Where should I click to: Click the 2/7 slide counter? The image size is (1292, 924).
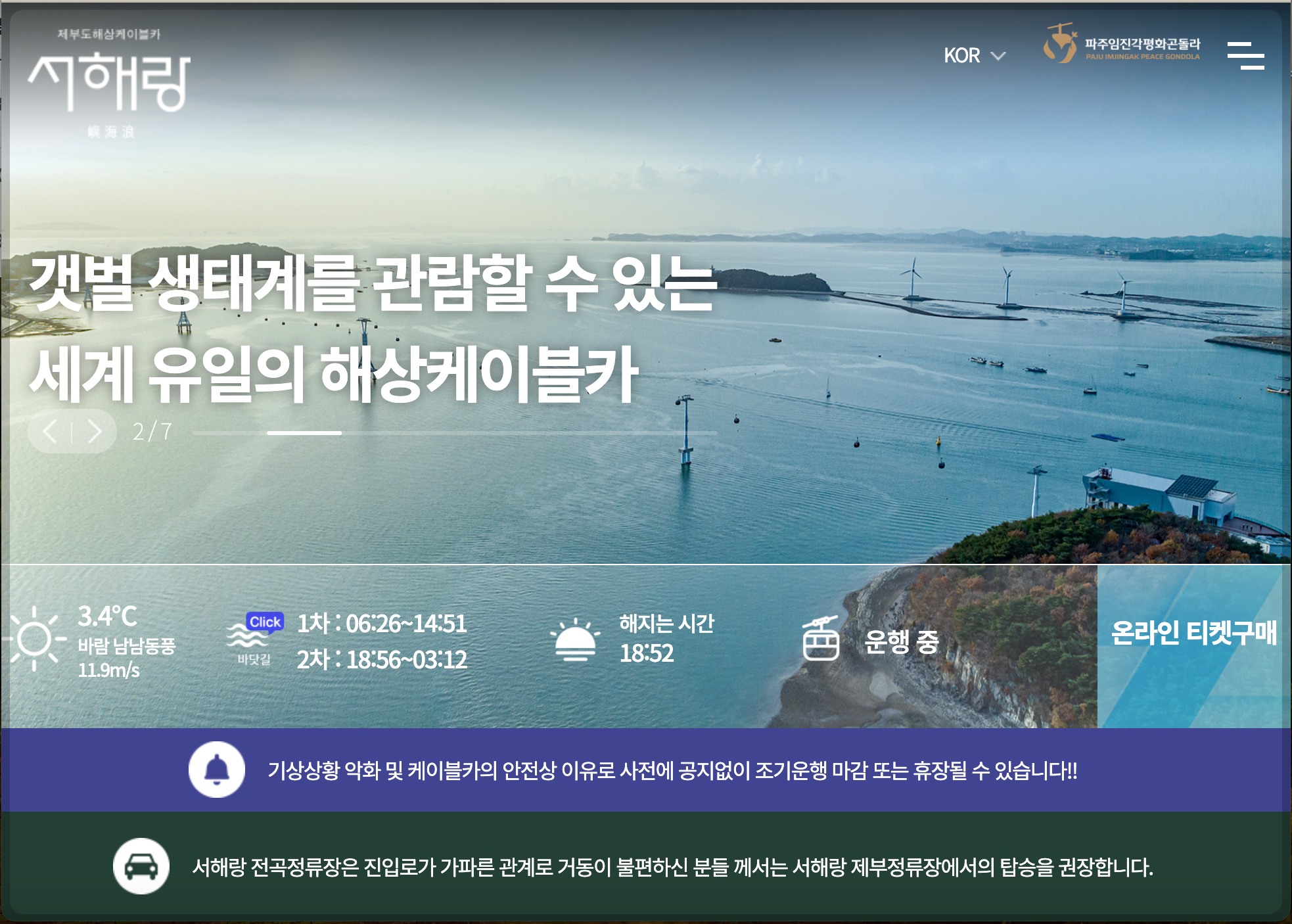[152, 432]
